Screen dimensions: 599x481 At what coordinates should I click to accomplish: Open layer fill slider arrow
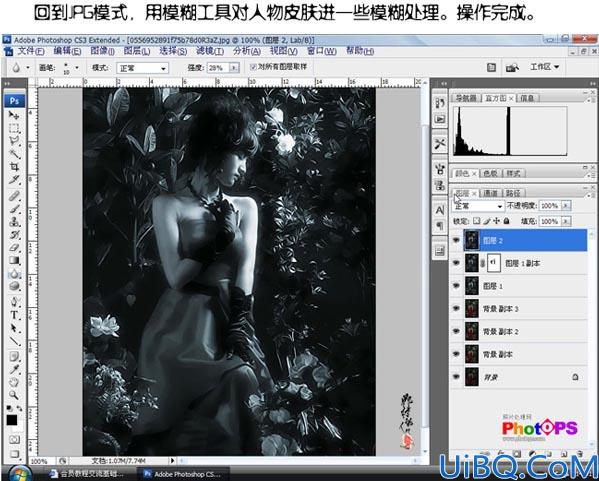[566, 221]
